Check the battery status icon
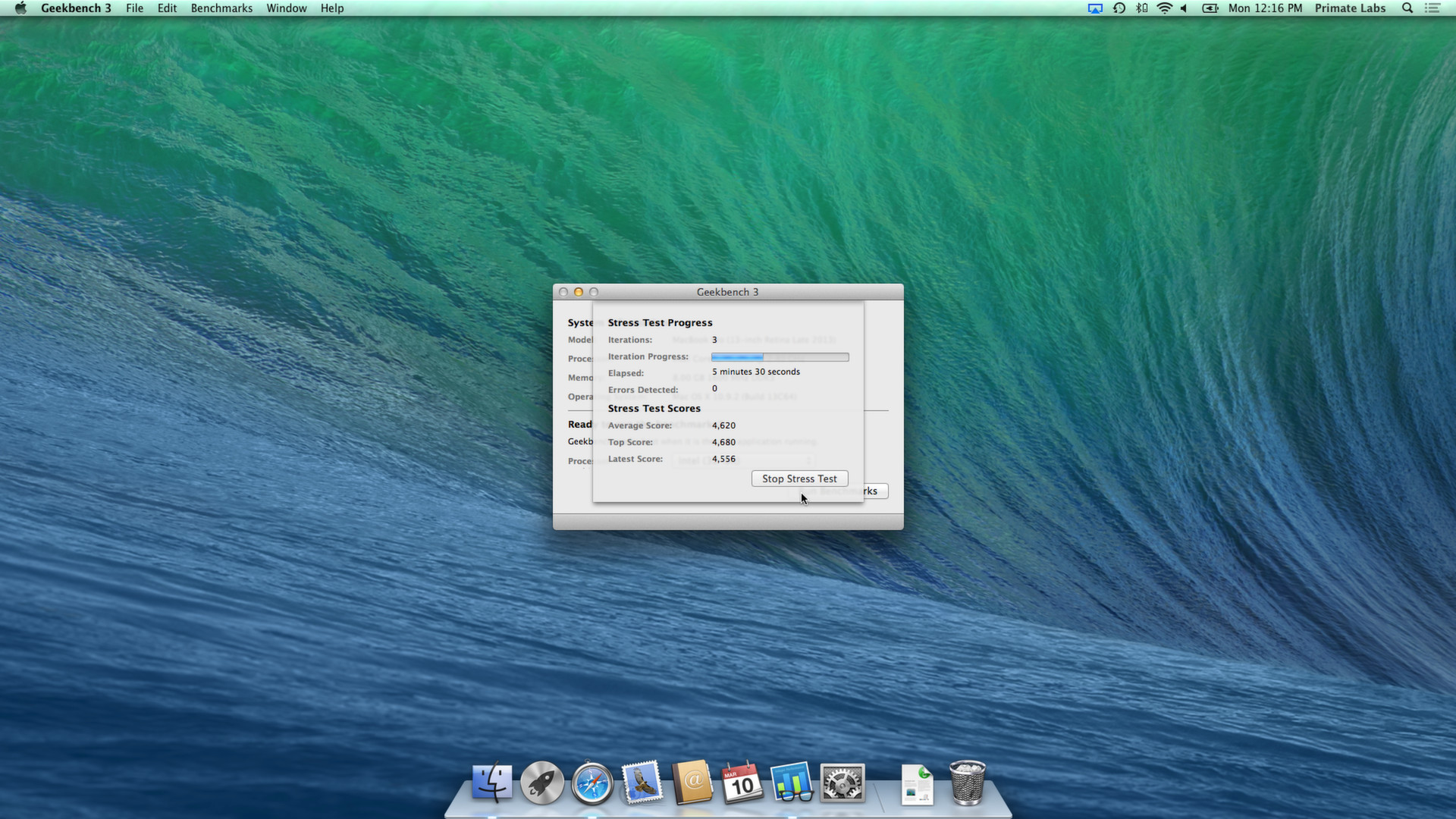 1210,8
